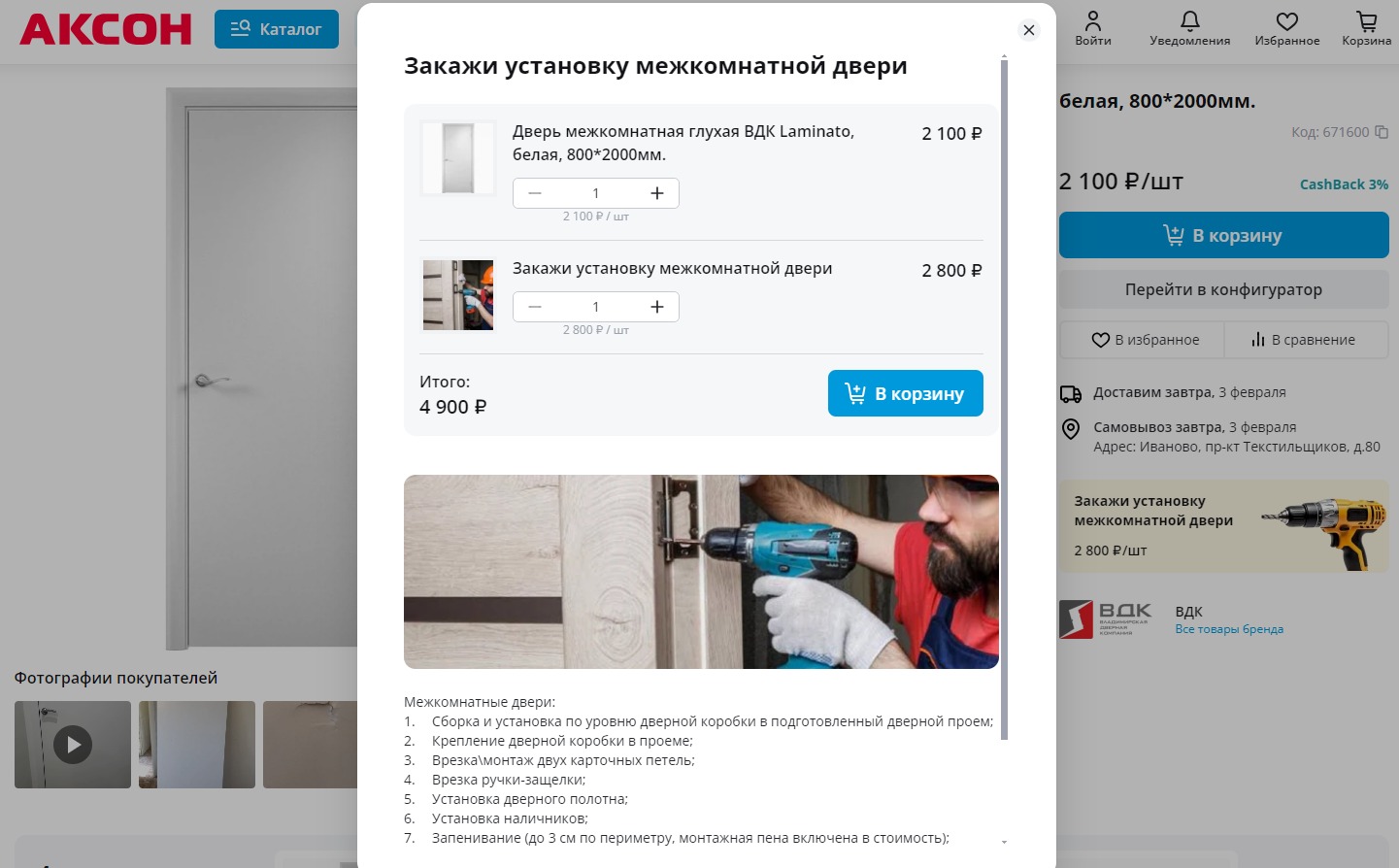Click the popup vertical scrollbar
Viewport: 1399px width, 868px height.
click(1004, 398)
